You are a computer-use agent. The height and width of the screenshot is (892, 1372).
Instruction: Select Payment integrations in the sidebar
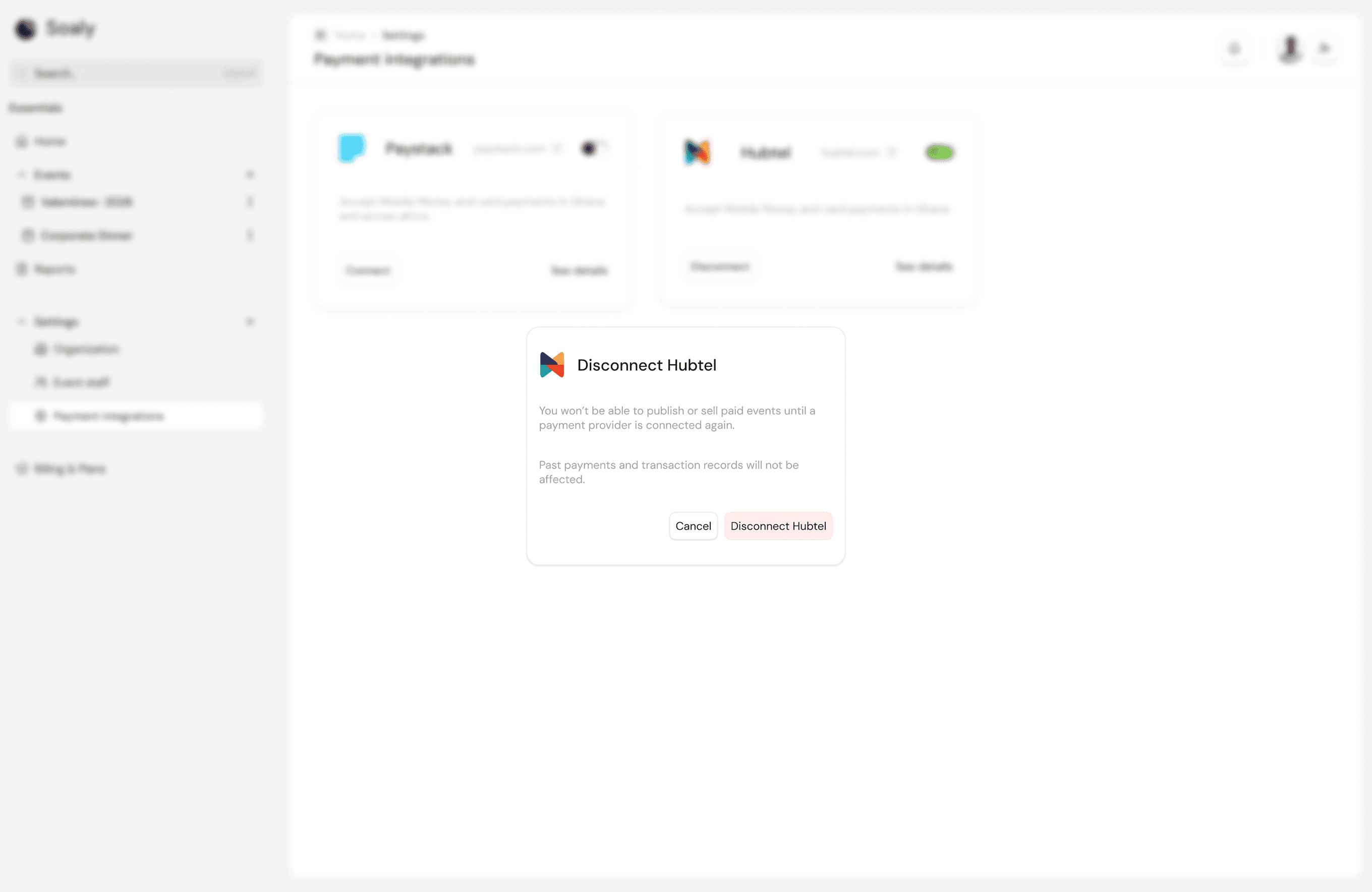(107, 416)
